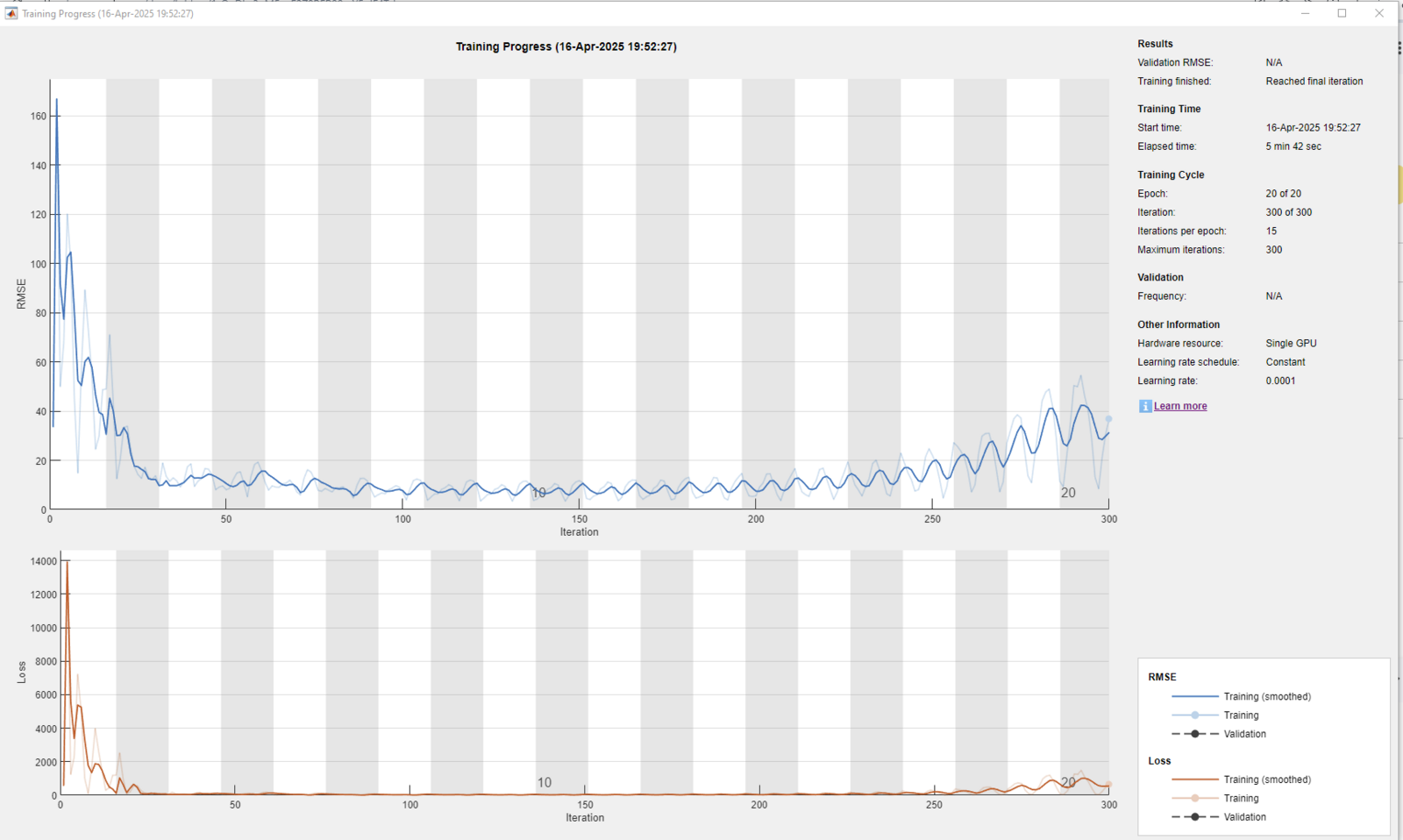Maximize the Training Progress window

1342,13
